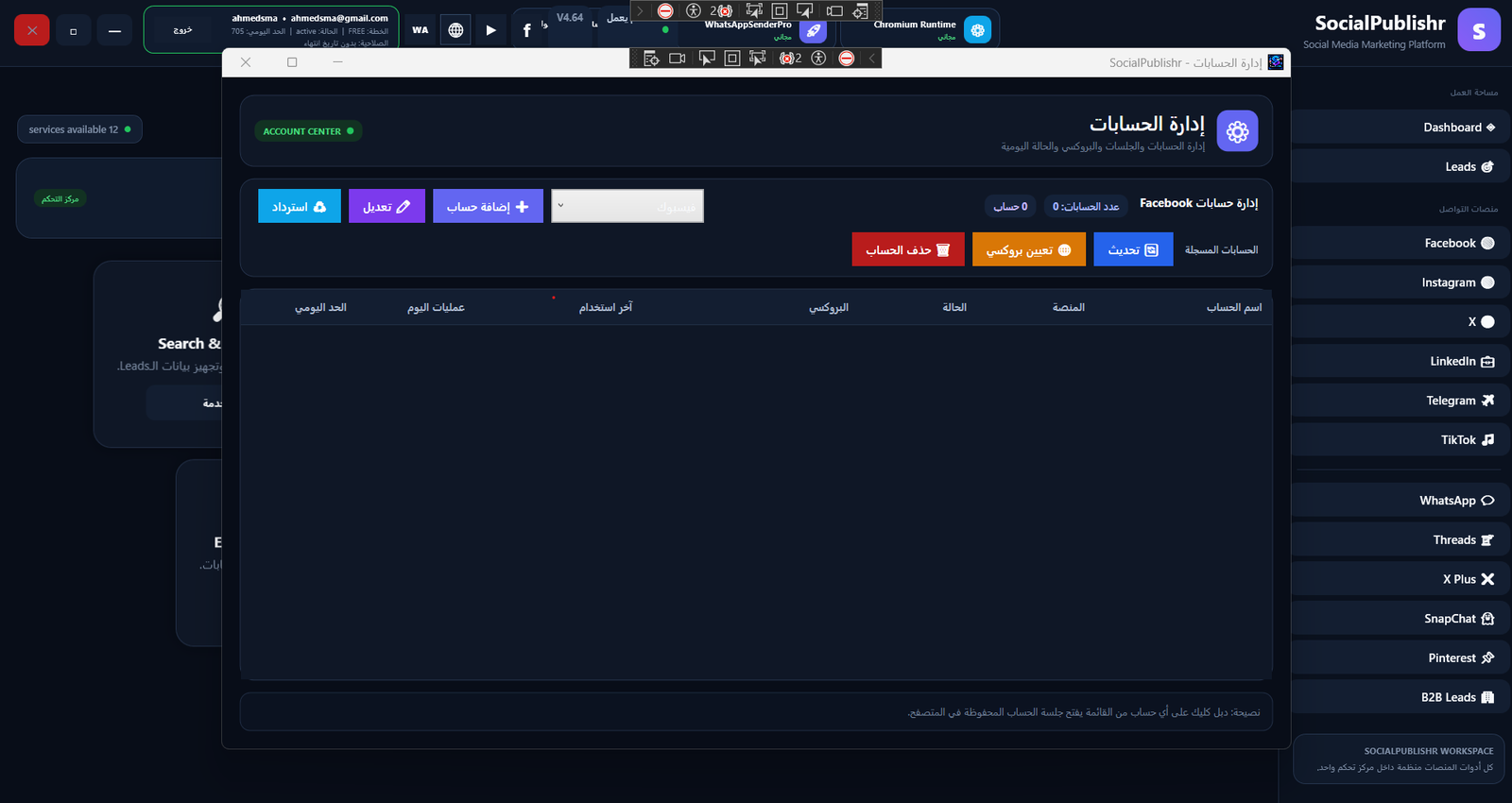This screenshot has width=1512, height=803.
Task: Click accessibility icon in main window debug toolbar
Action: tap(694, 11)
